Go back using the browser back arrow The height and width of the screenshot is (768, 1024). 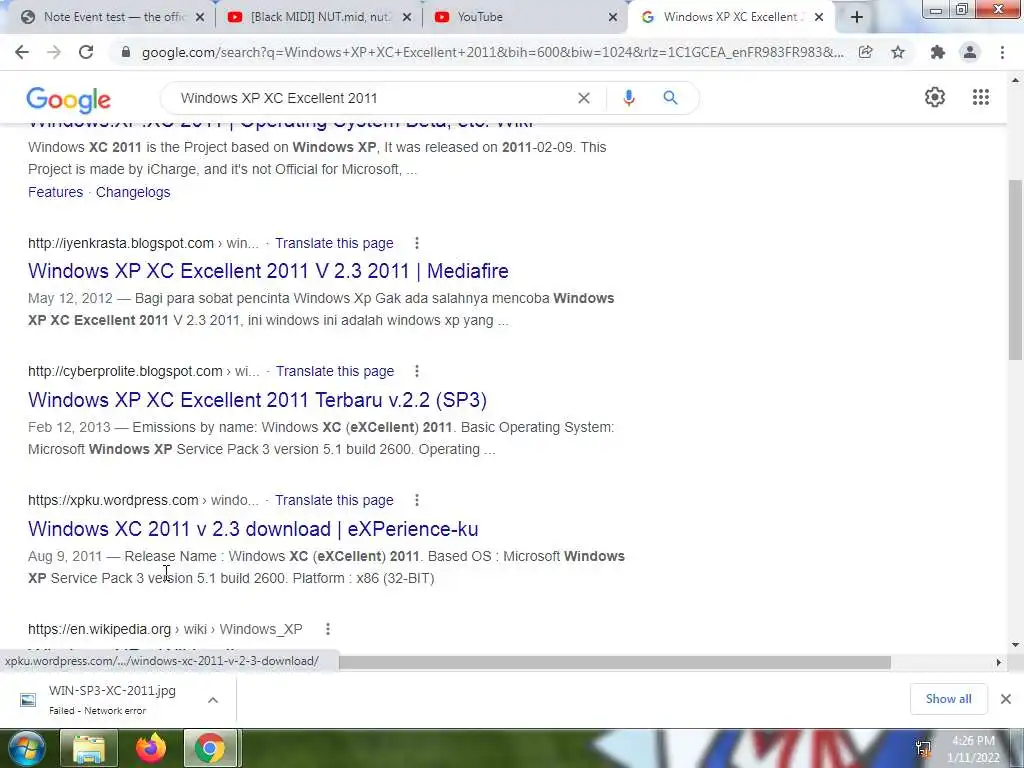pos(22,52)
